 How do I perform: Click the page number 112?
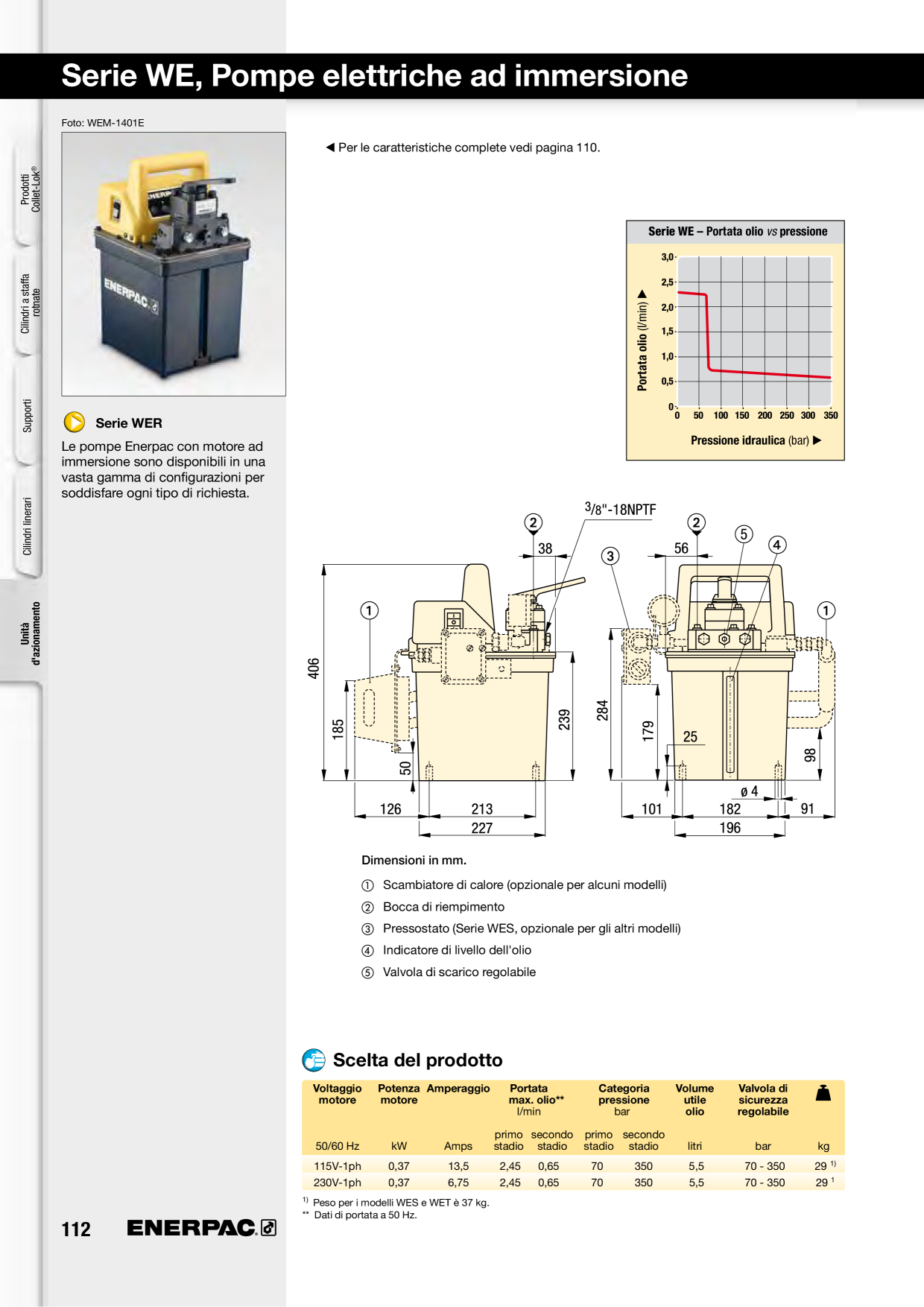point(76,1229)
